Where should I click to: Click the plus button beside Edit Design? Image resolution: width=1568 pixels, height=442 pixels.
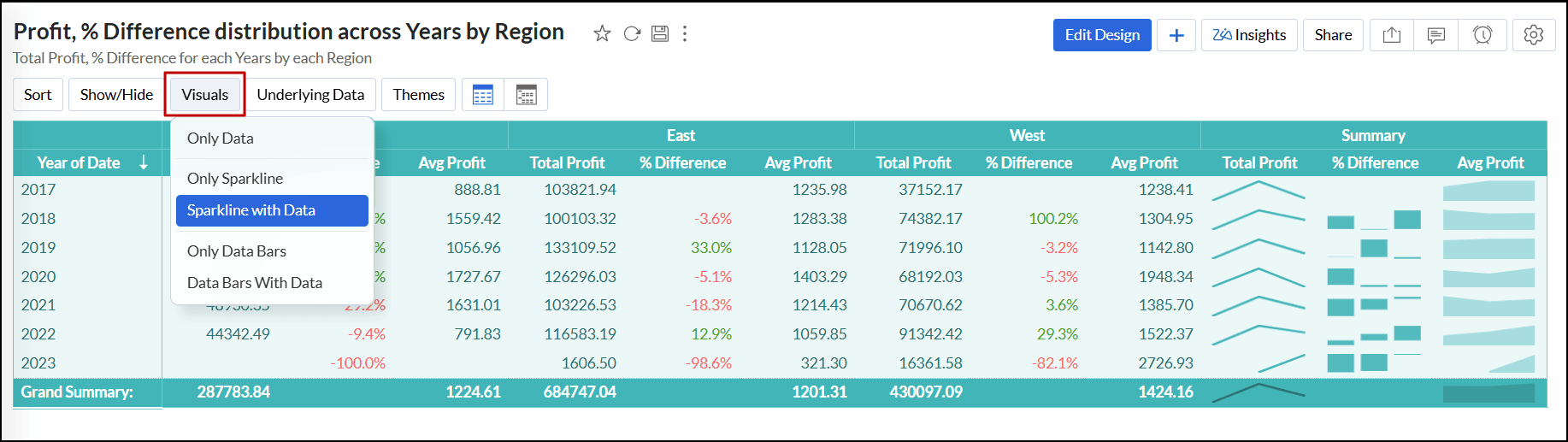pyautogui.click(x=1176, y=35)
